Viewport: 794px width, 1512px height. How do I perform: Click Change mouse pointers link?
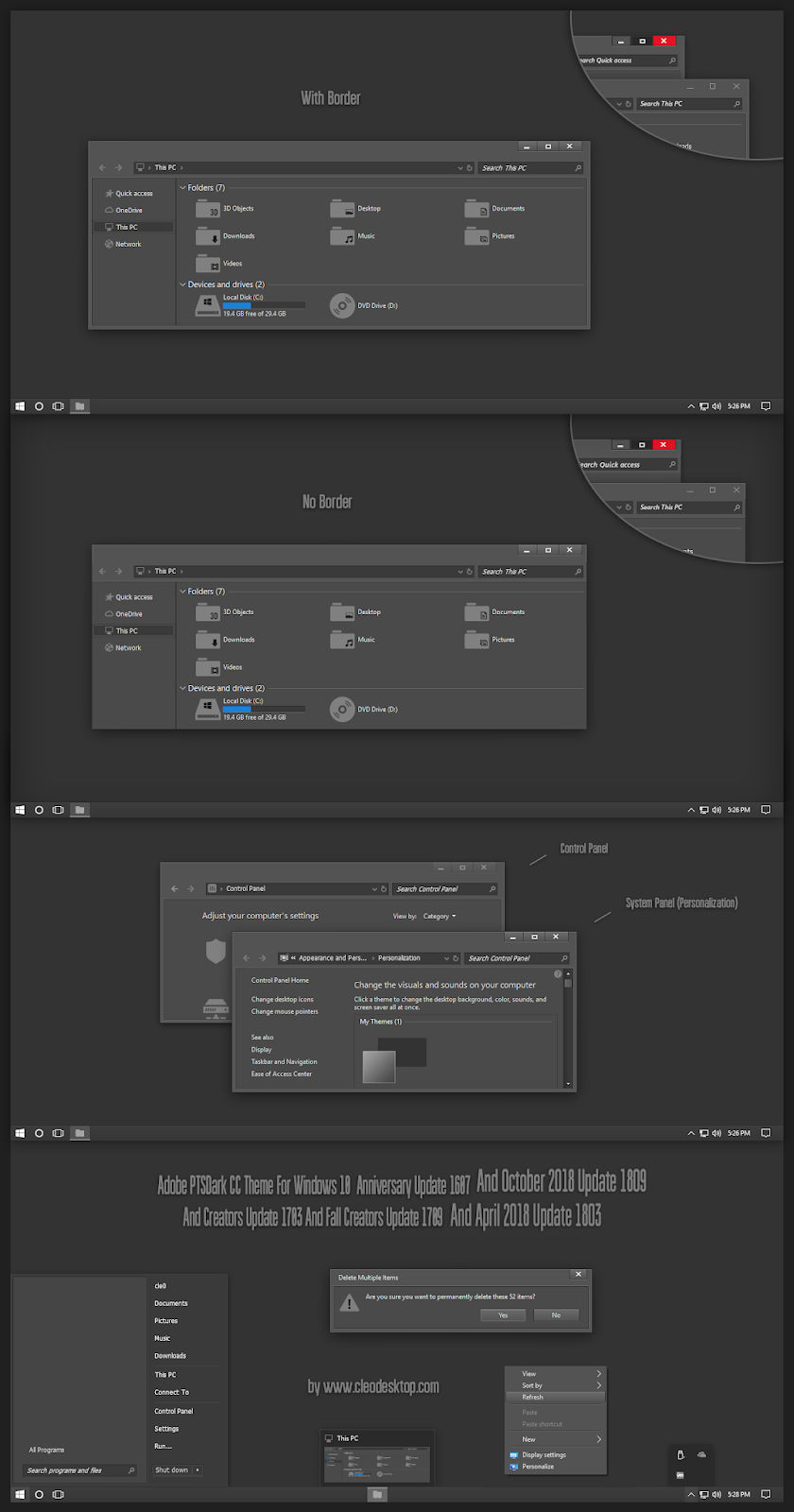285,1011
